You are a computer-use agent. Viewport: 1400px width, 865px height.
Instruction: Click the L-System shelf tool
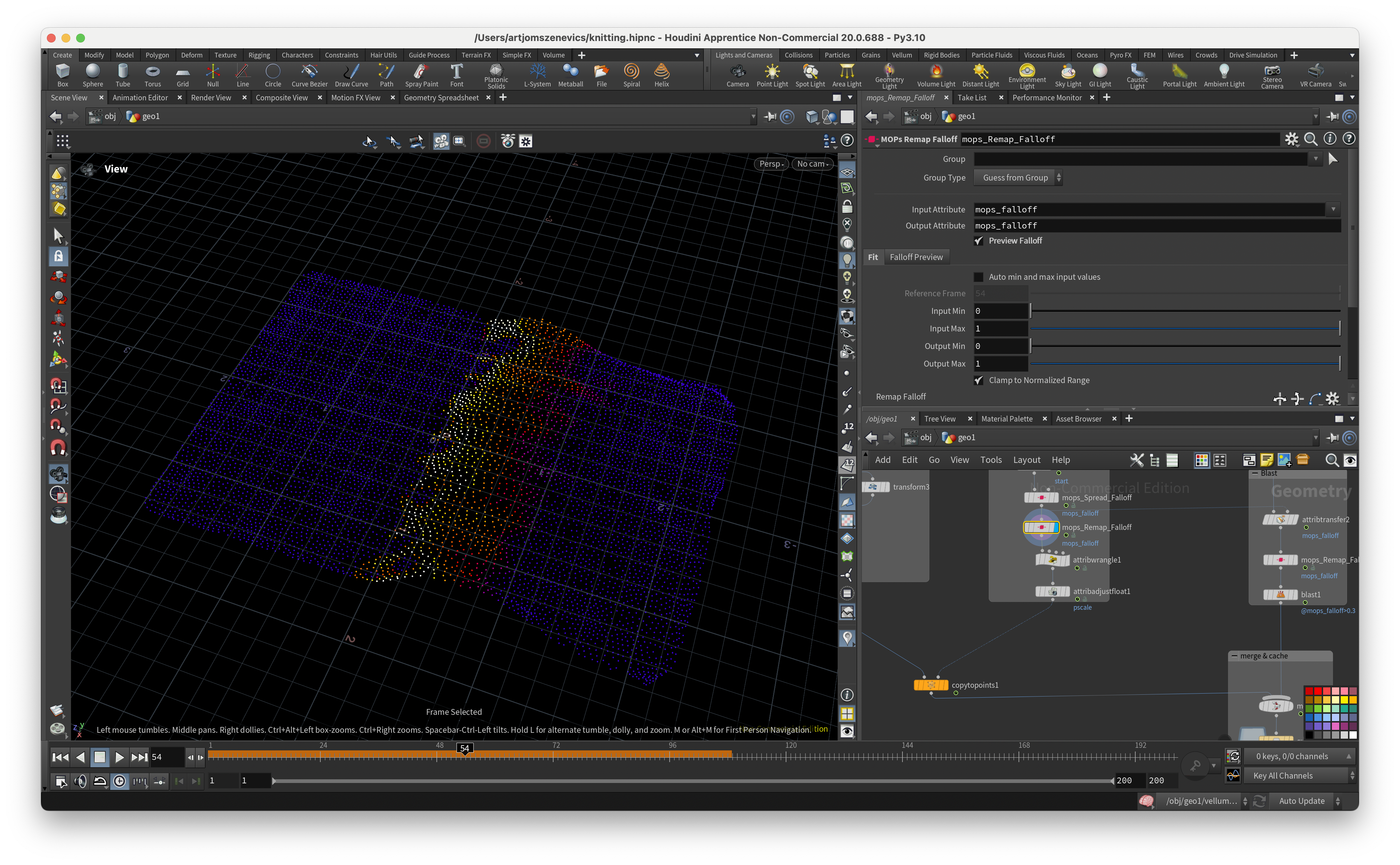(x=537, y=74)
